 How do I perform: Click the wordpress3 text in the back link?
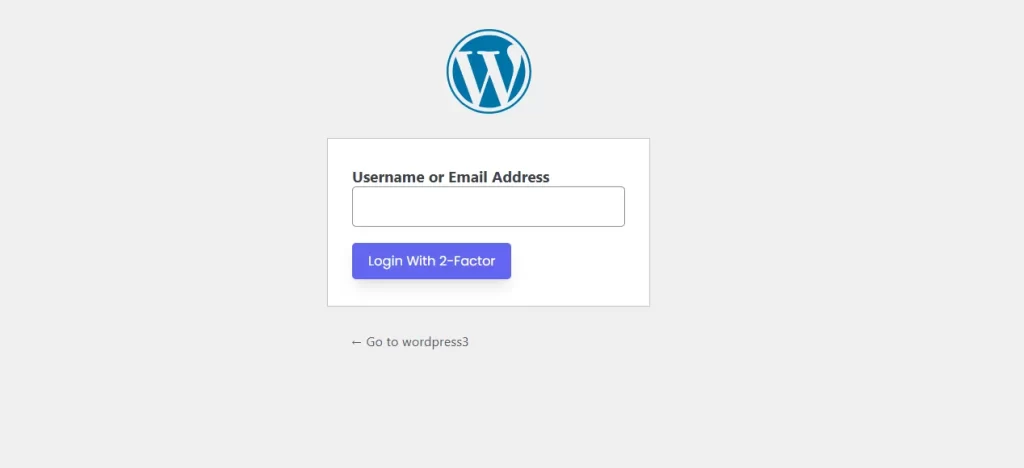[x=436, y=342]
